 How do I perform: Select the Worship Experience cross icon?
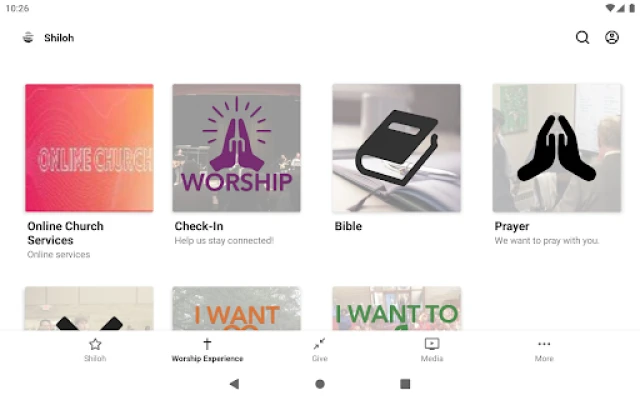[x=207, y=344]
